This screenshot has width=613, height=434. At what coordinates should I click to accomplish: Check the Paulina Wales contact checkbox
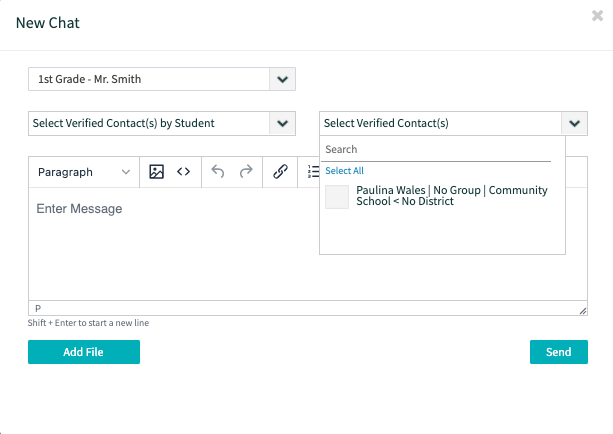337,197
